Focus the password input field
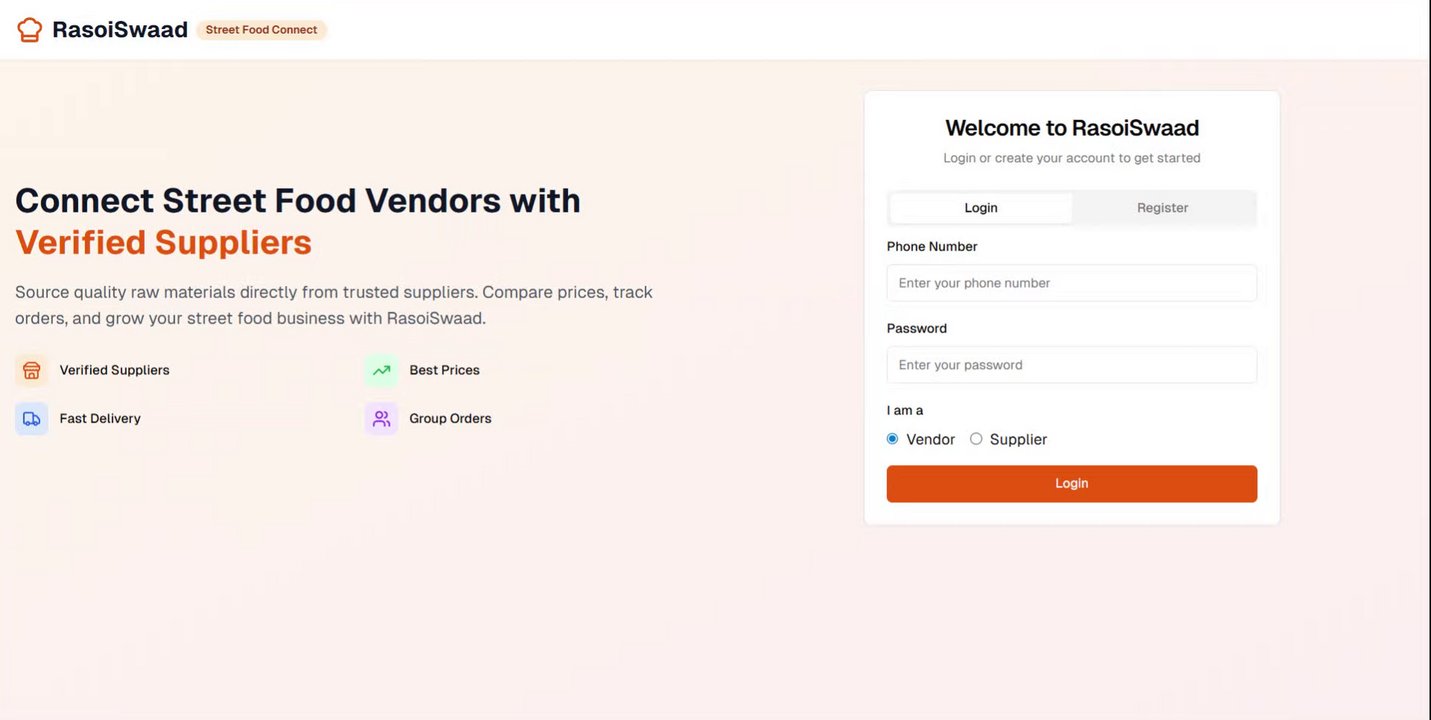The height and width of the screenshot is (720, 1431). point(1071,365)
